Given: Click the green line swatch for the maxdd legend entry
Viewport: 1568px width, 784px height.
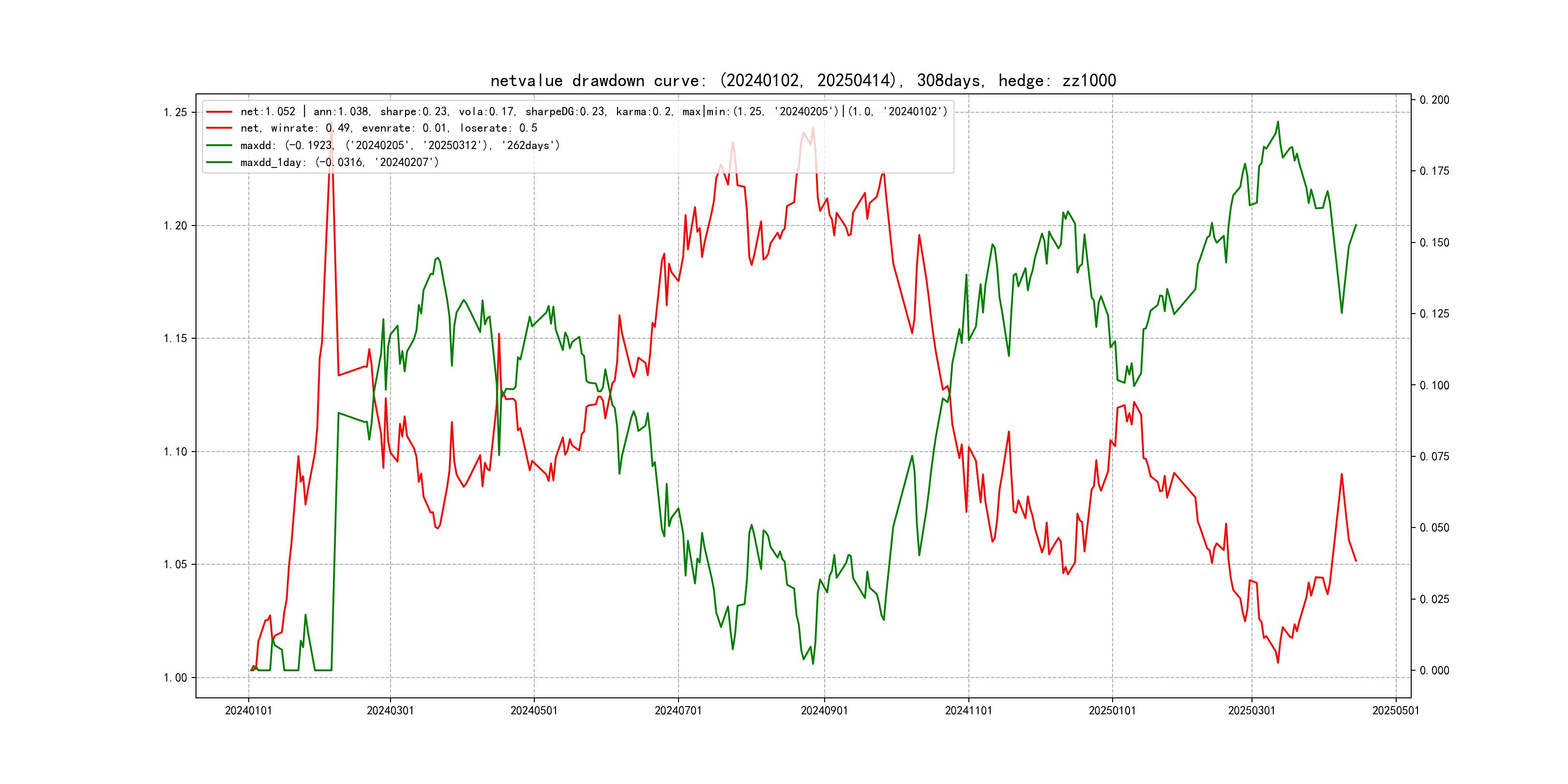Looking at the screenshot, I should click(219, 146).
